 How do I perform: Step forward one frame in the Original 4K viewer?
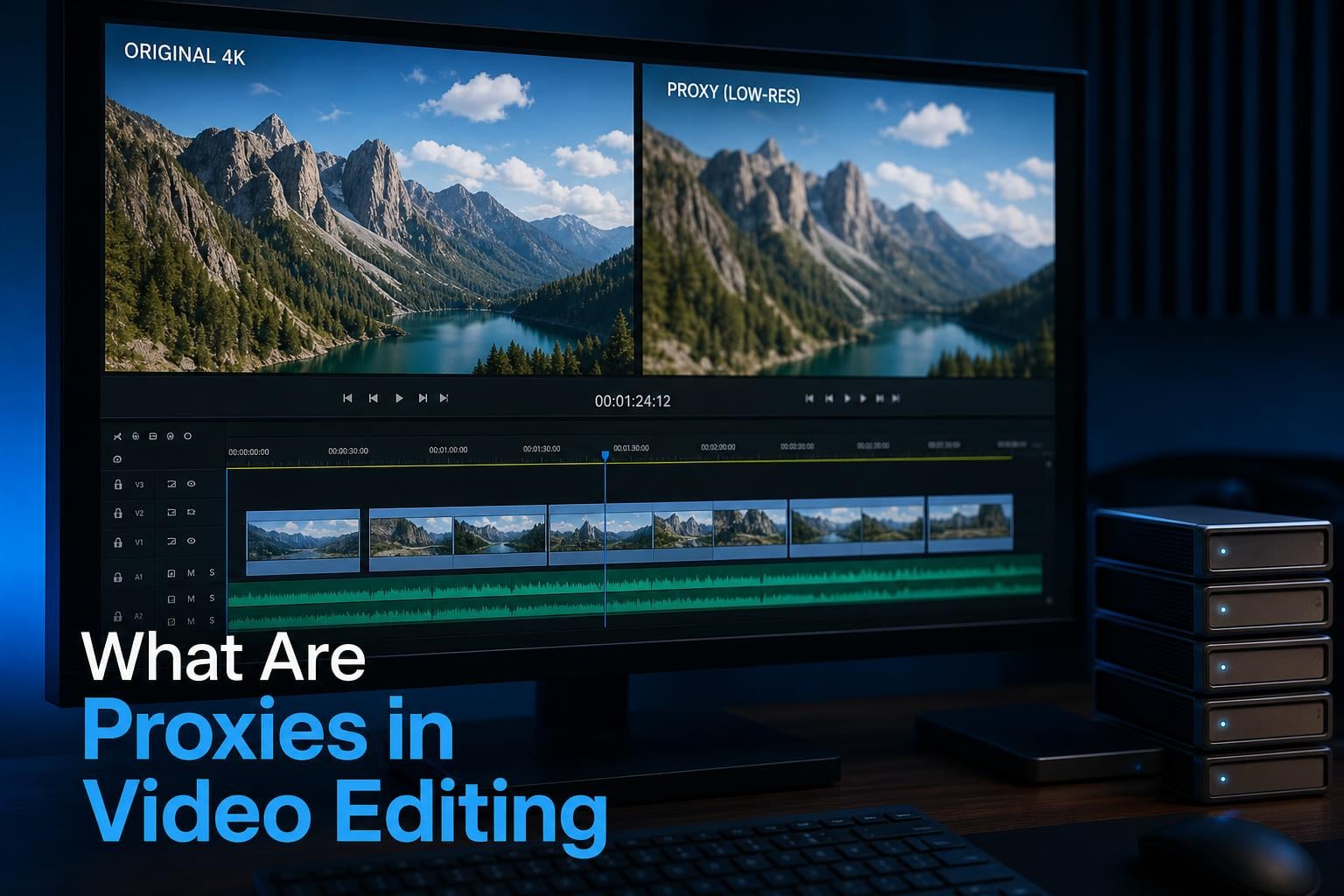click(x=423, y=398)
